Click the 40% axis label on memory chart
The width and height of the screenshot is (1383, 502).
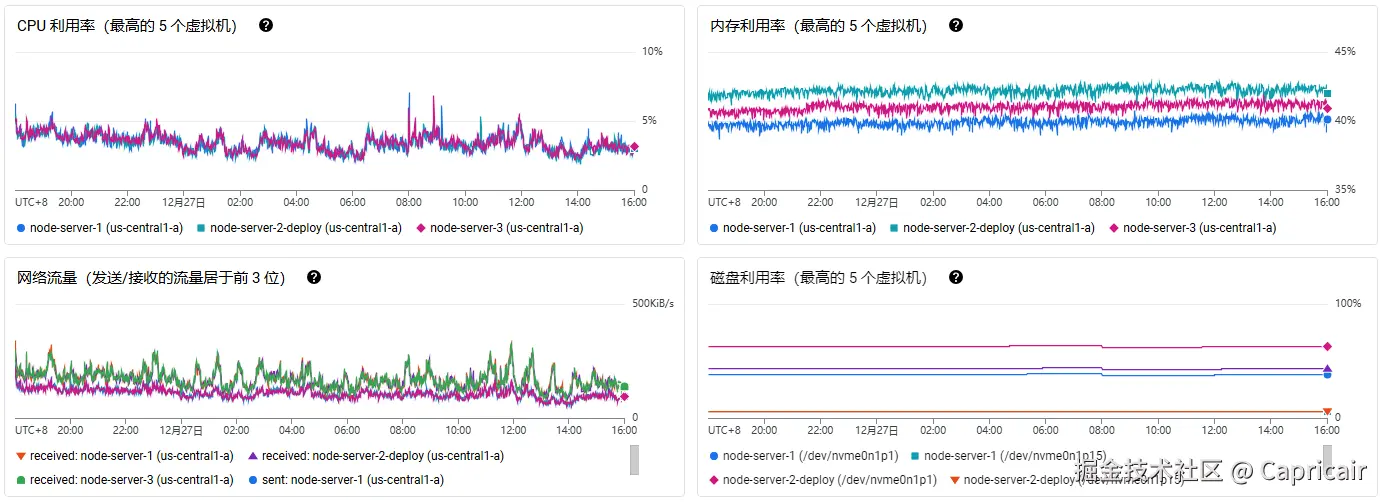1345,121
